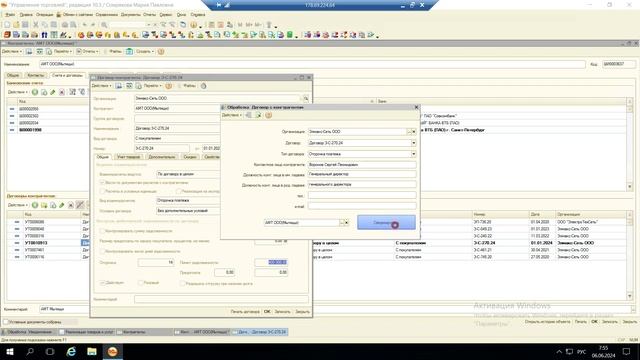
Task: Click Файлы in the contract window toolbar
Action: (189, 86)
